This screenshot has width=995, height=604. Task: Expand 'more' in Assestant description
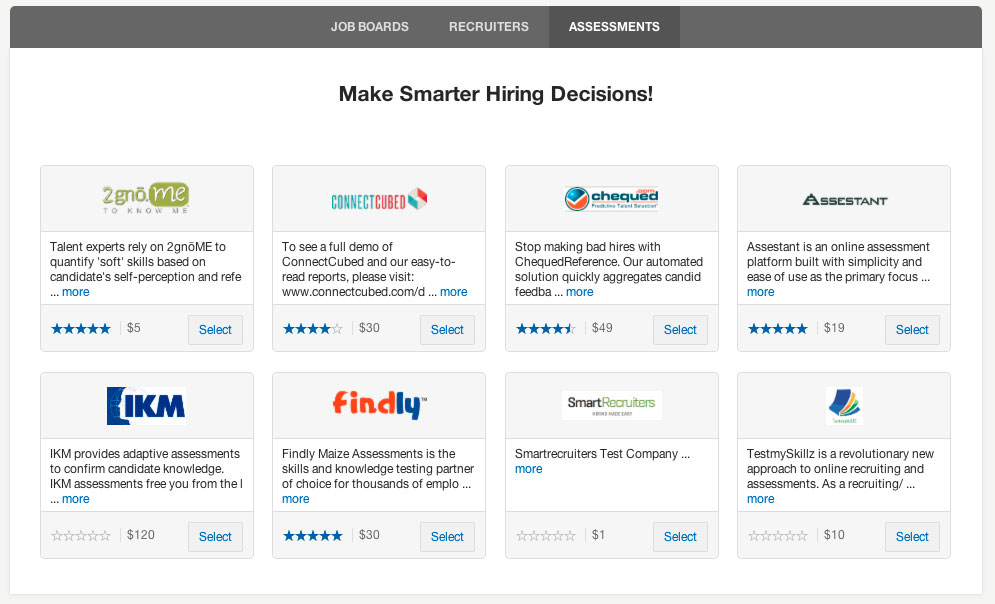coord(761,292)
